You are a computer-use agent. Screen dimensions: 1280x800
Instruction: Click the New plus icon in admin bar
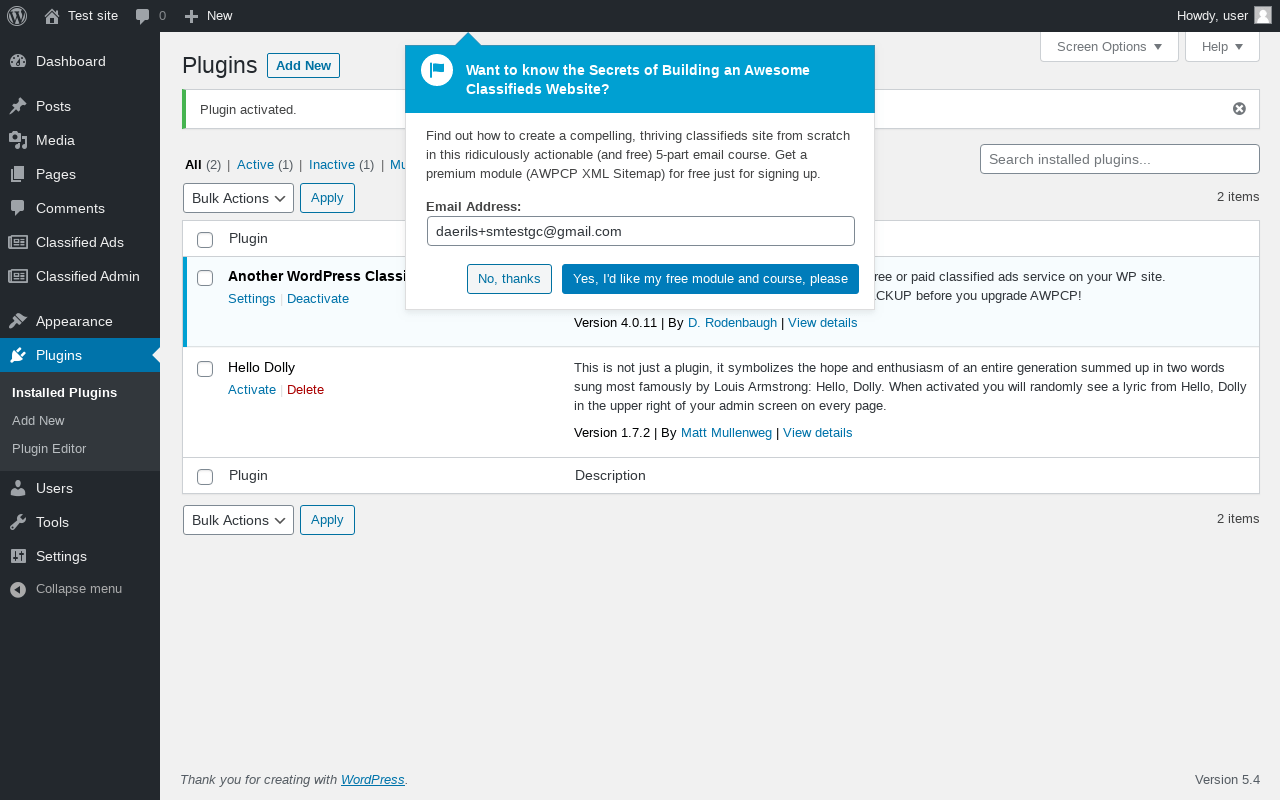pos(192,16)
